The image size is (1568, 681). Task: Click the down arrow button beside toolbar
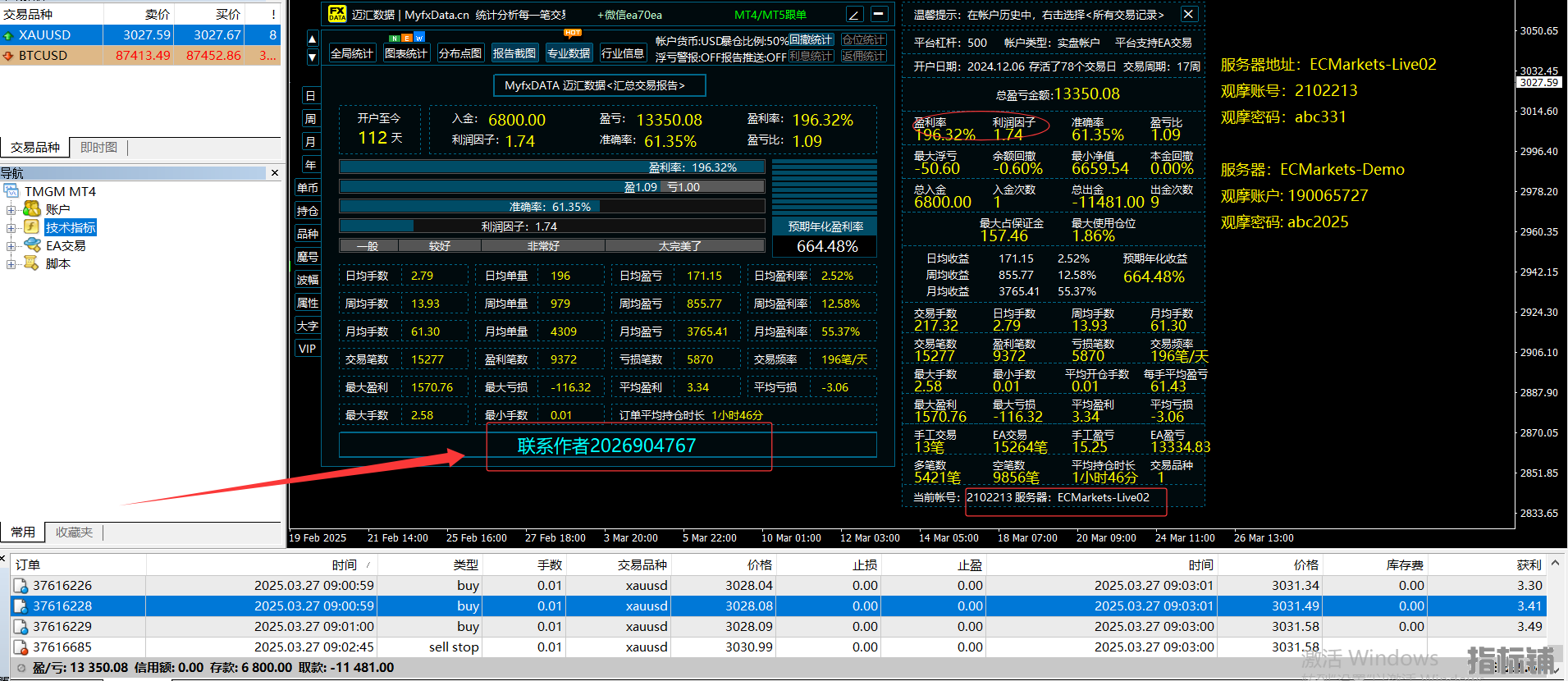coord(312,57)
